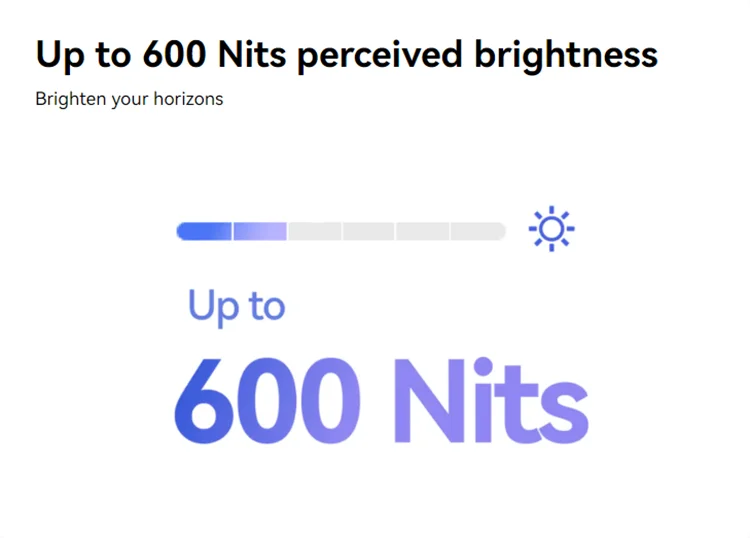Viewport: 750px width, 538px height.
Task: Click the sun brightness icon
Action: click(x=551, y=230)
